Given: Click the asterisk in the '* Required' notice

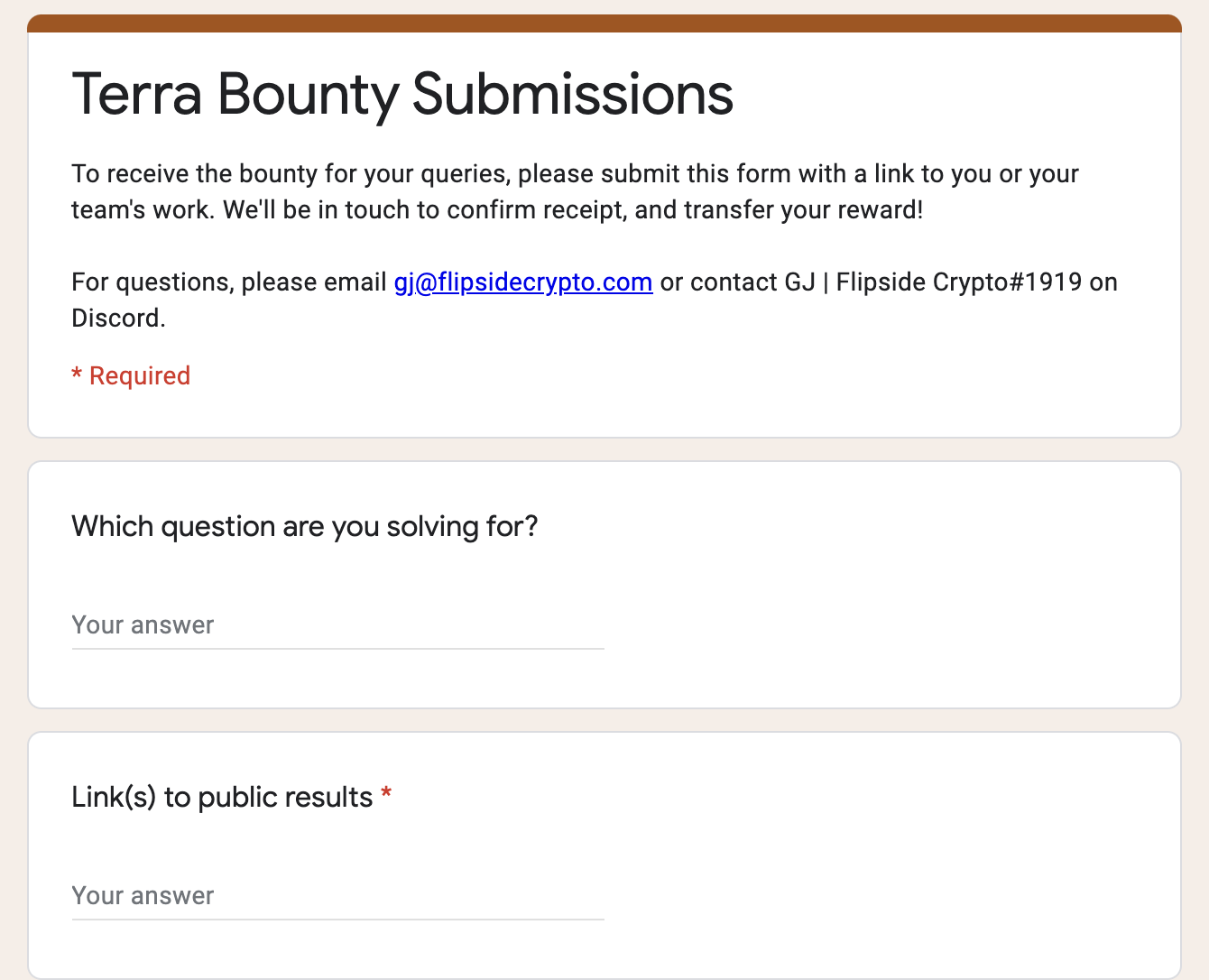Looking at the screenshot, I should point(77,374).
